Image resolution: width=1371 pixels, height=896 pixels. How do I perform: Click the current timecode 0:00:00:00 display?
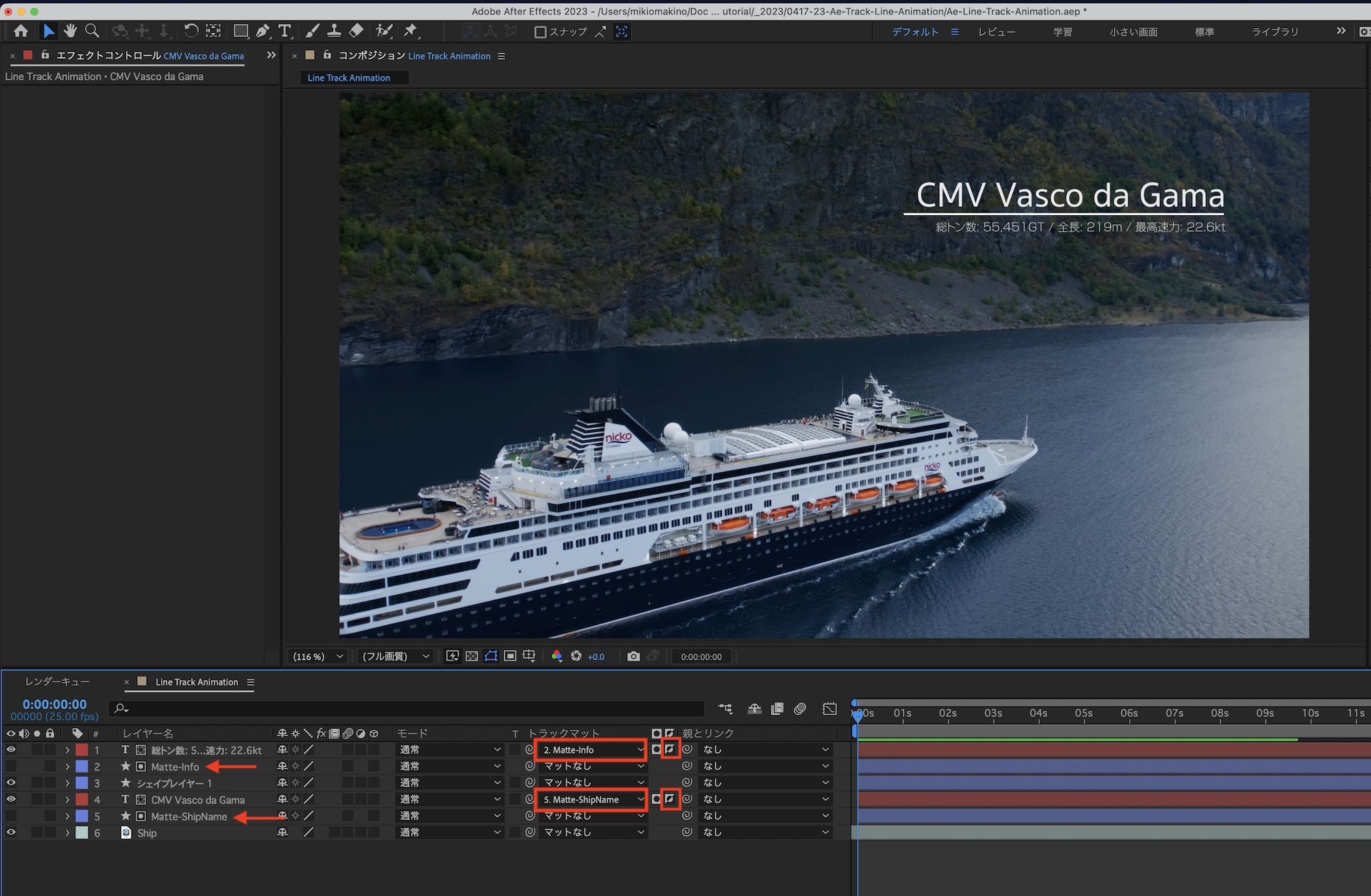click(x=54, y=704)
